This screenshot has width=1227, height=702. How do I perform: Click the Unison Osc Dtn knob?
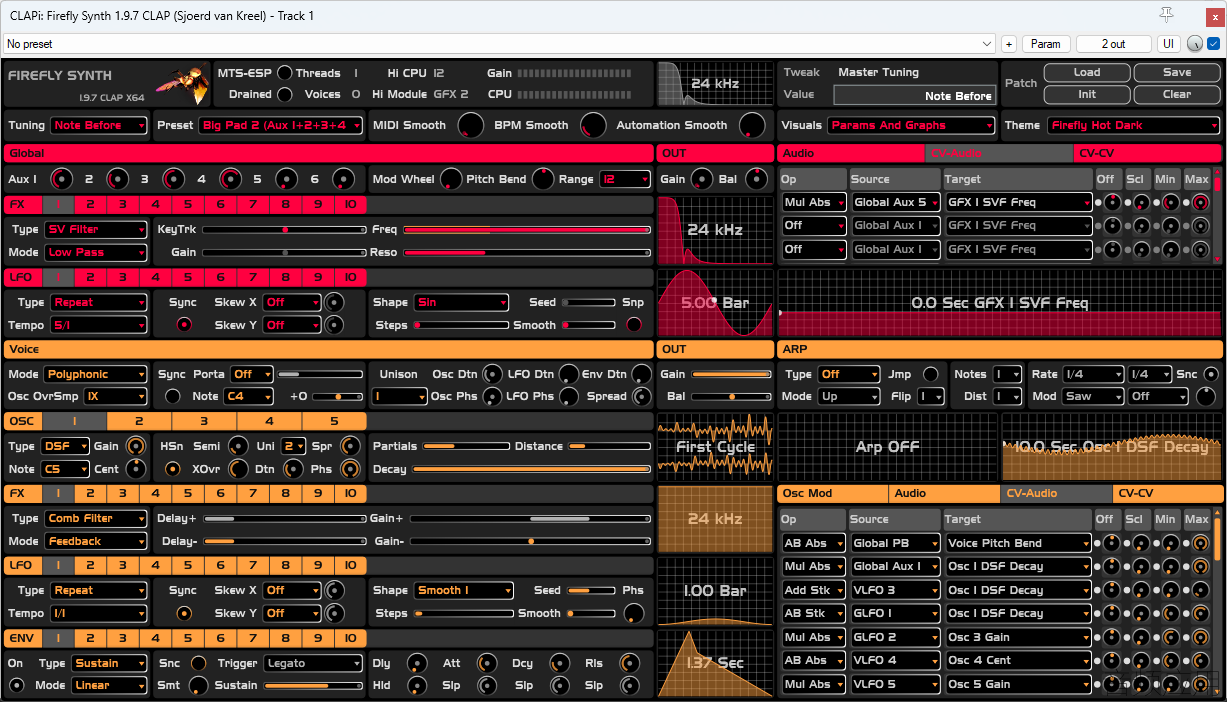[x=493, y=374]
